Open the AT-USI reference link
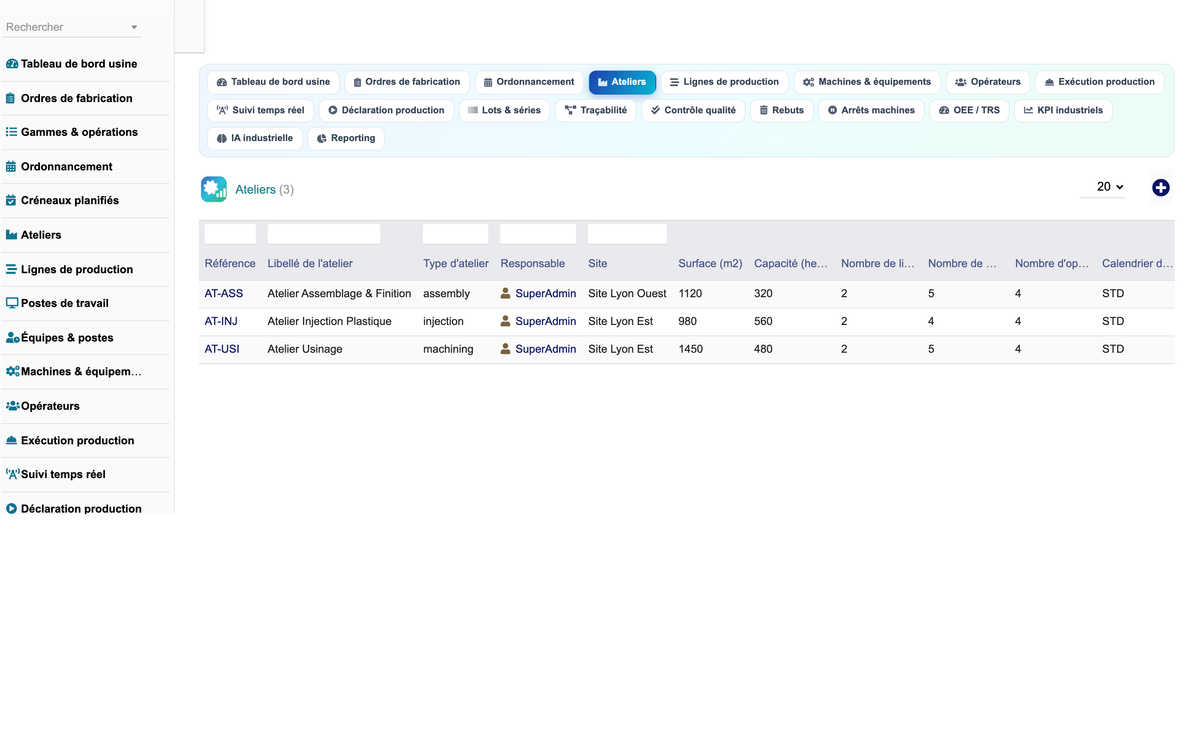 click(x=222, y=349)
